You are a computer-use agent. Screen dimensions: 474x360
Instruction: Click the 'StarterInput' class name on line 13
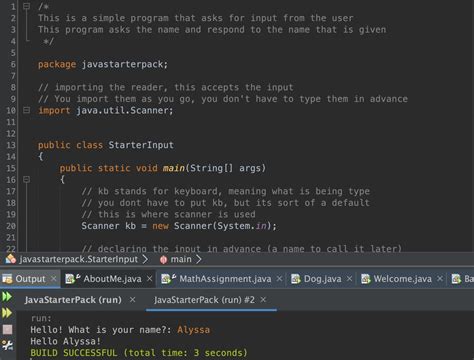coord(141,145)
